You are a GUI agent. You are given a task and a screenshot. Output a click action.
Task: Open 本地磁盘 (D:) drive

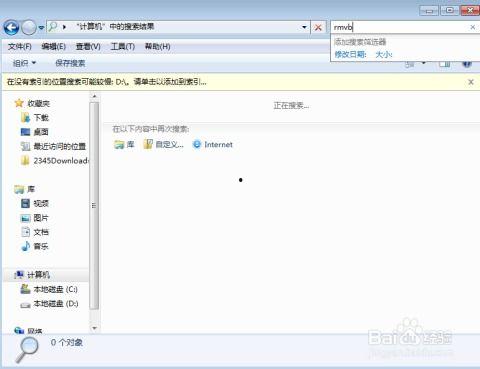(x=49, y=304)
